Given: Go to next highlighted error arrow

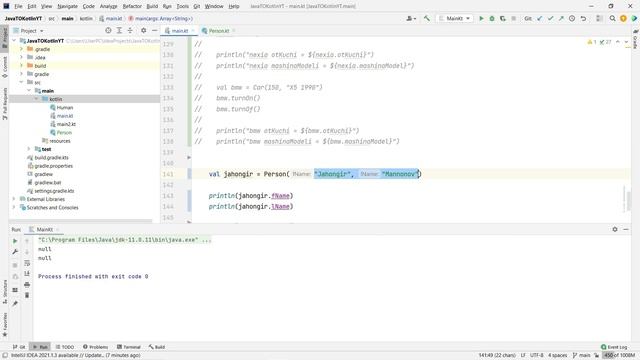Looking at the screenshot, I should (x=626, y=42).
